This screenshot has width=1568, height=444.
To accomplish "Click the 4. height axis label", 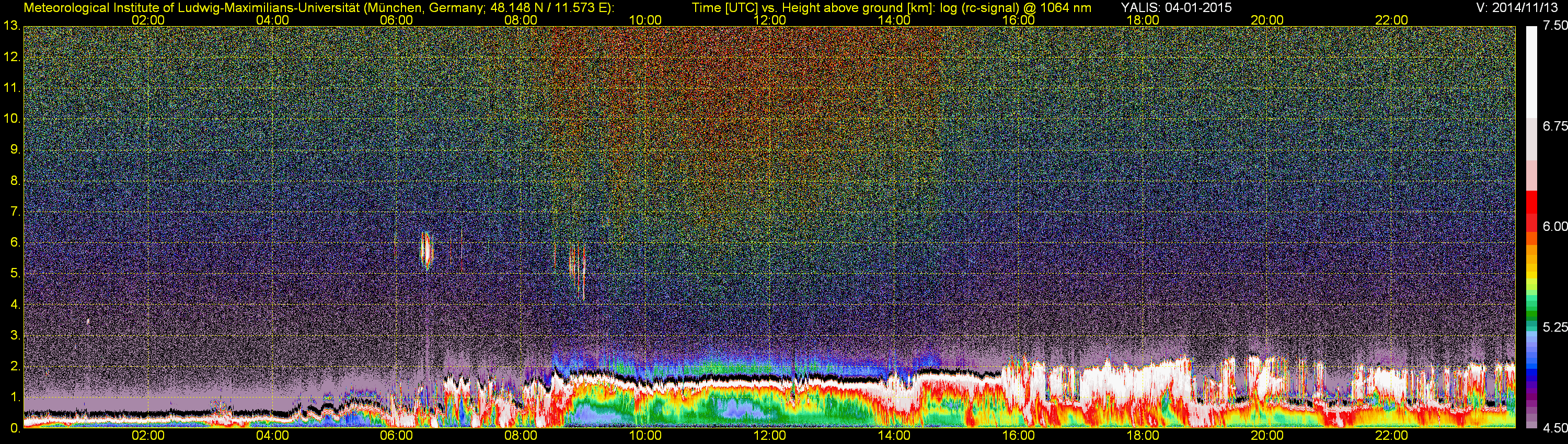I will (x=15, y=305).
